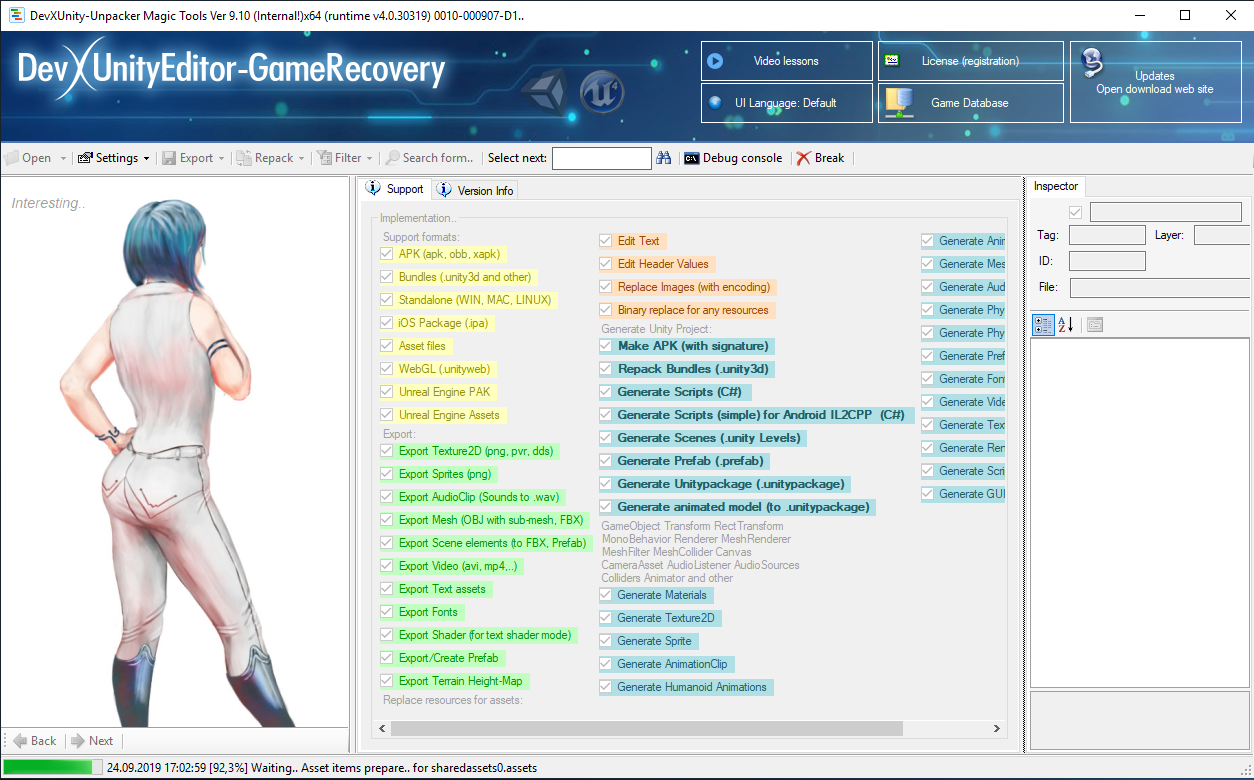Toggle Replace Images (with encoding) checkbox
Image resolution: width=1254 pixels, height=780 pixels.
tap(606, 287)
